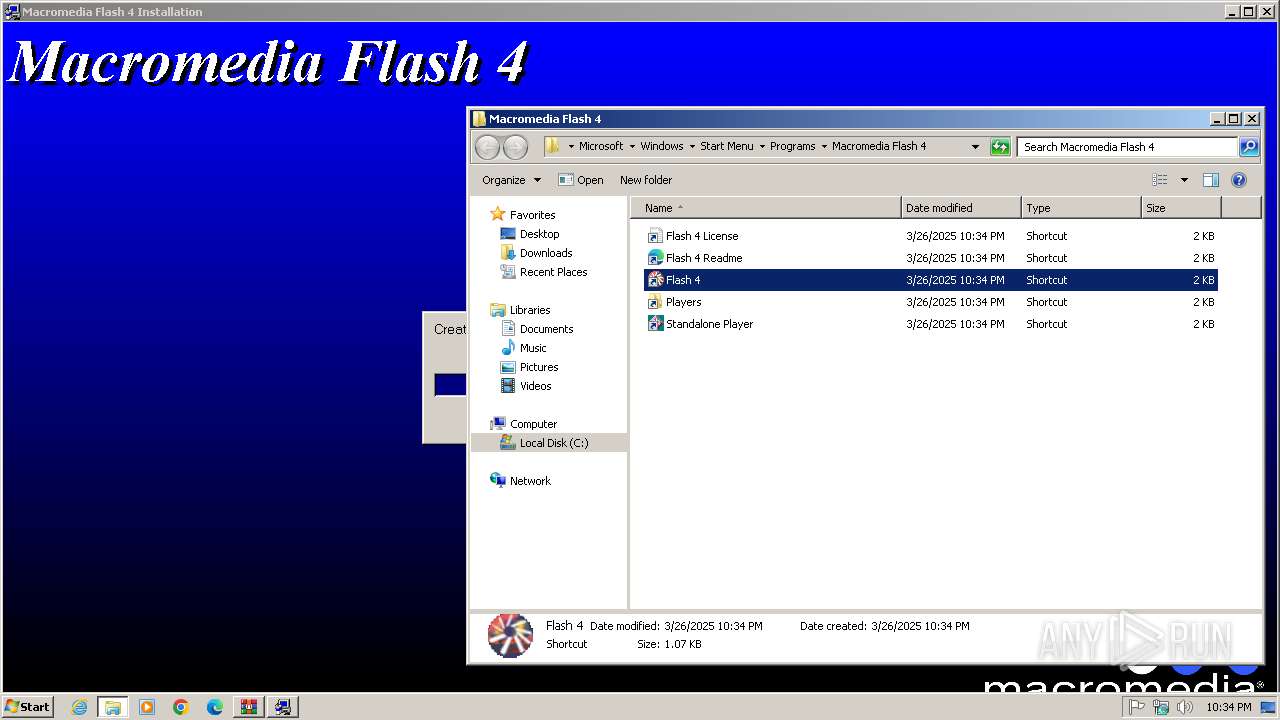
Task: Open Google Chrome from the taskbar
Action: tap(181, 707)
